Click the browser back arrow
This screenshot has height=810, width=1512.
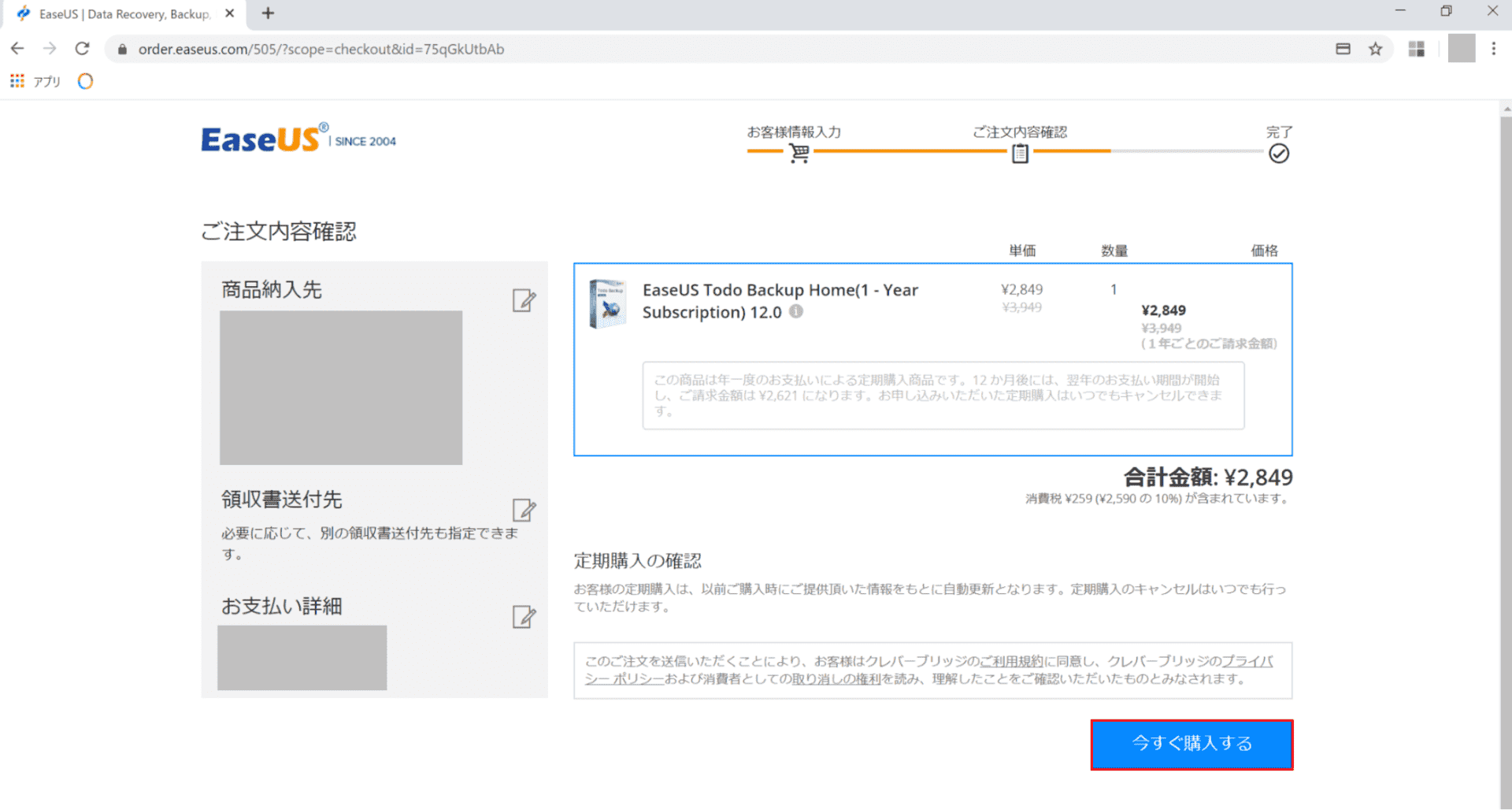coord(17,49)
